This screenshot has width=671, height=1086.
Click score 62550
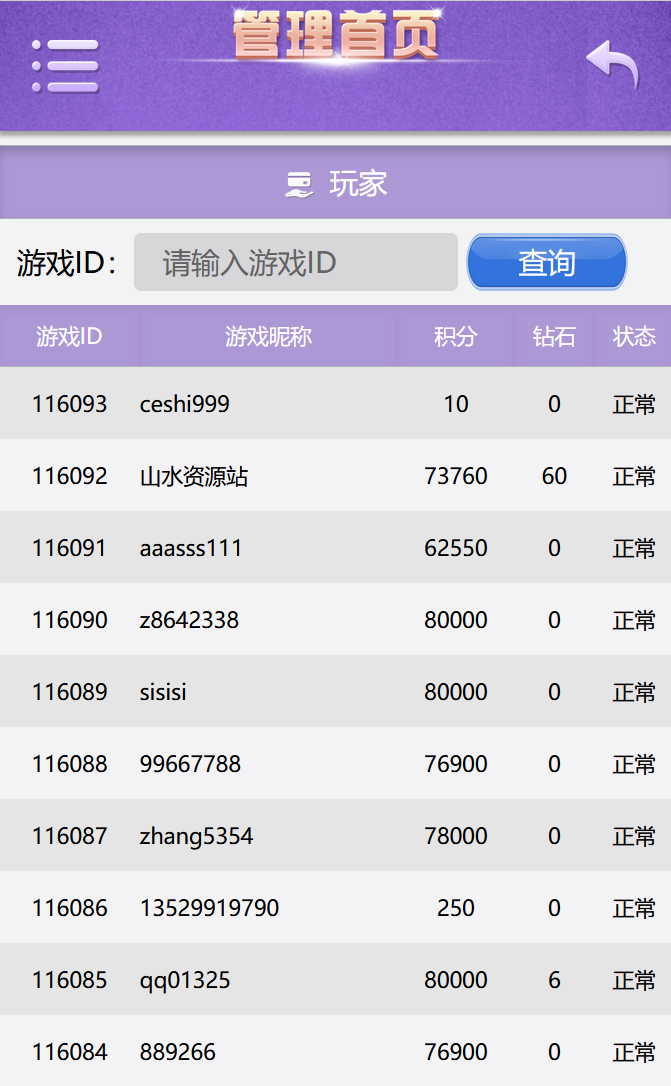[x=456, y=548]
